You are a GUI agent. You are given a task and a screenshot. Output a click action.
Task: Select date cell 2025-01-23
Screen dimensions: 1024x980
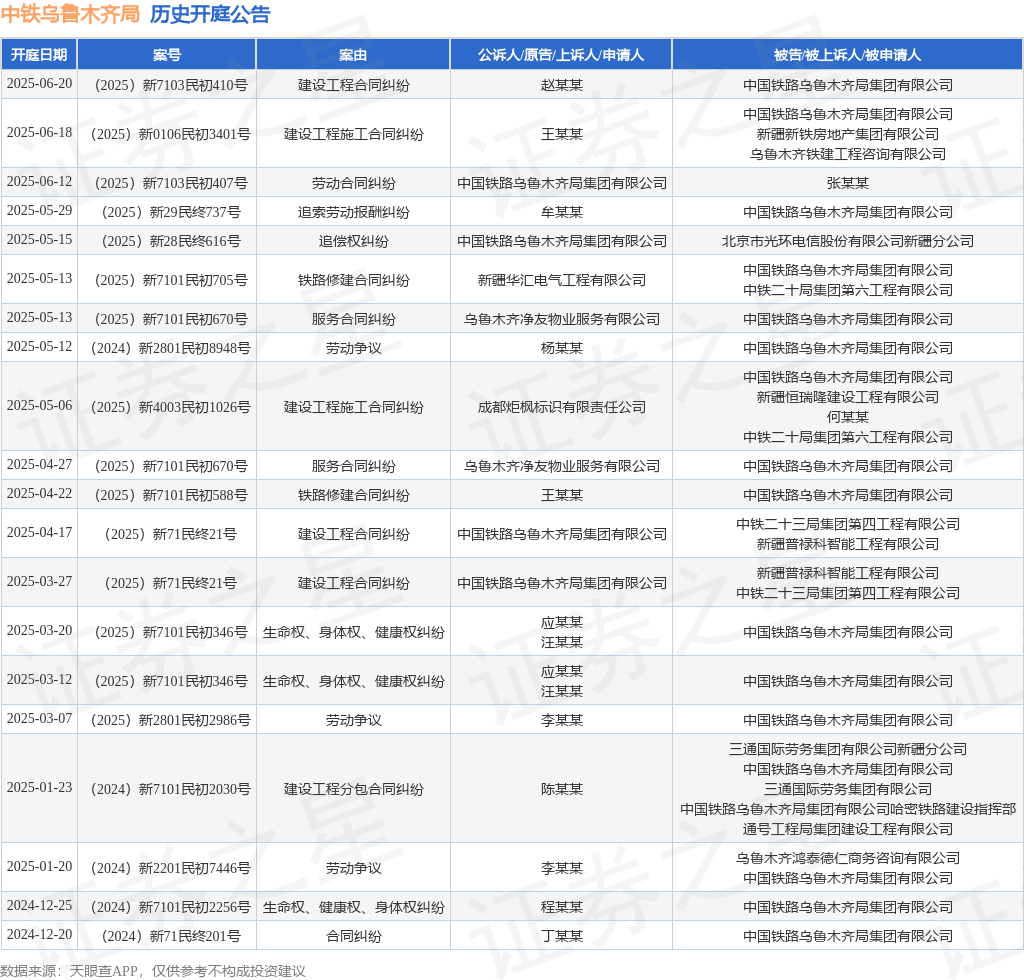coord(39,787)
